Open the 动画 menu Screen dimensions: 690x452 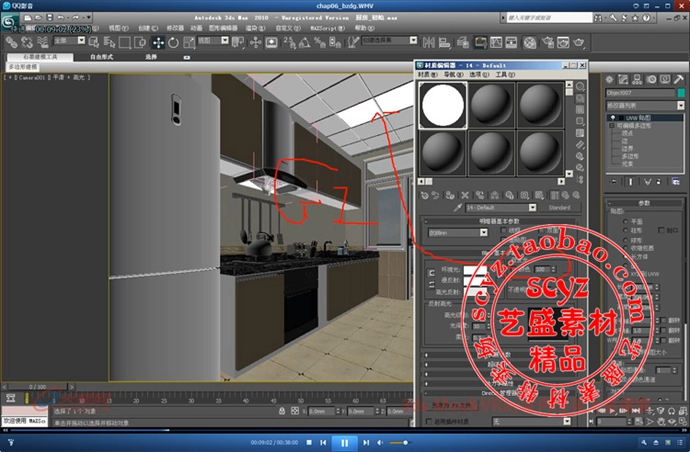tap(196, 28)
